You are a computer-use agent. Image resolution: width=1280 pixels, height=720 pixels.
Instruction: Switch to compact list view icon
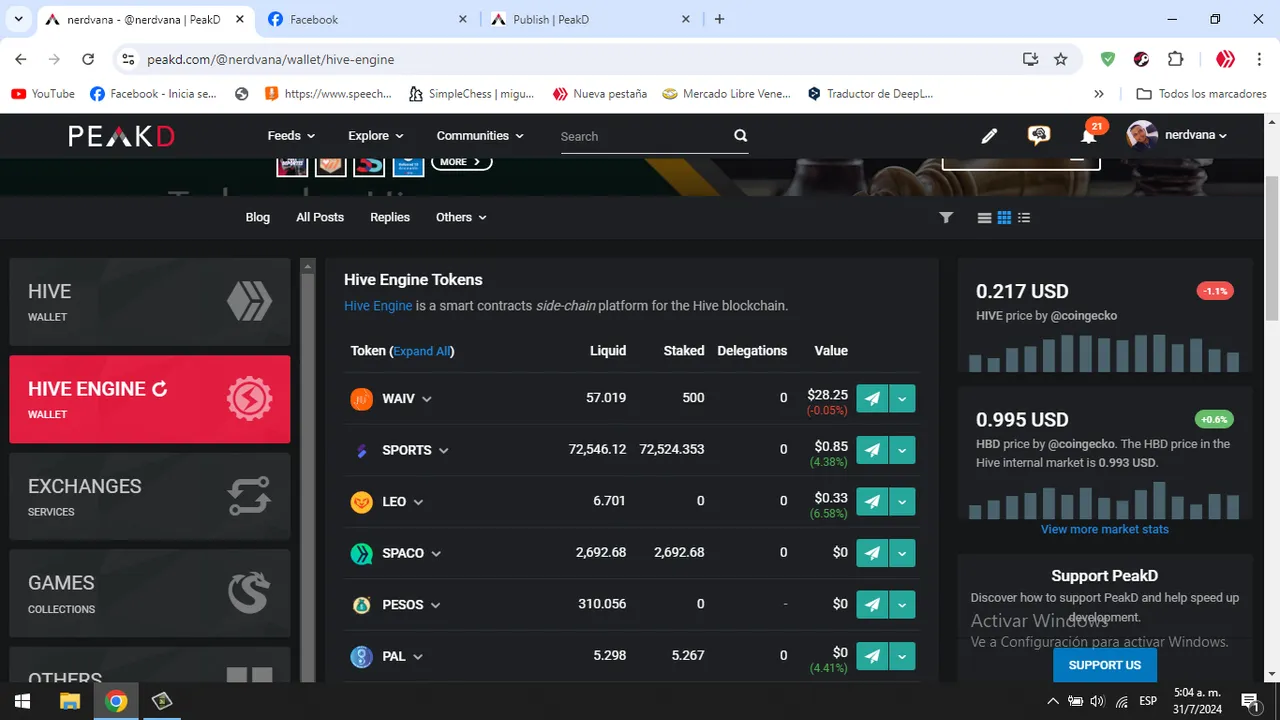1024,217
